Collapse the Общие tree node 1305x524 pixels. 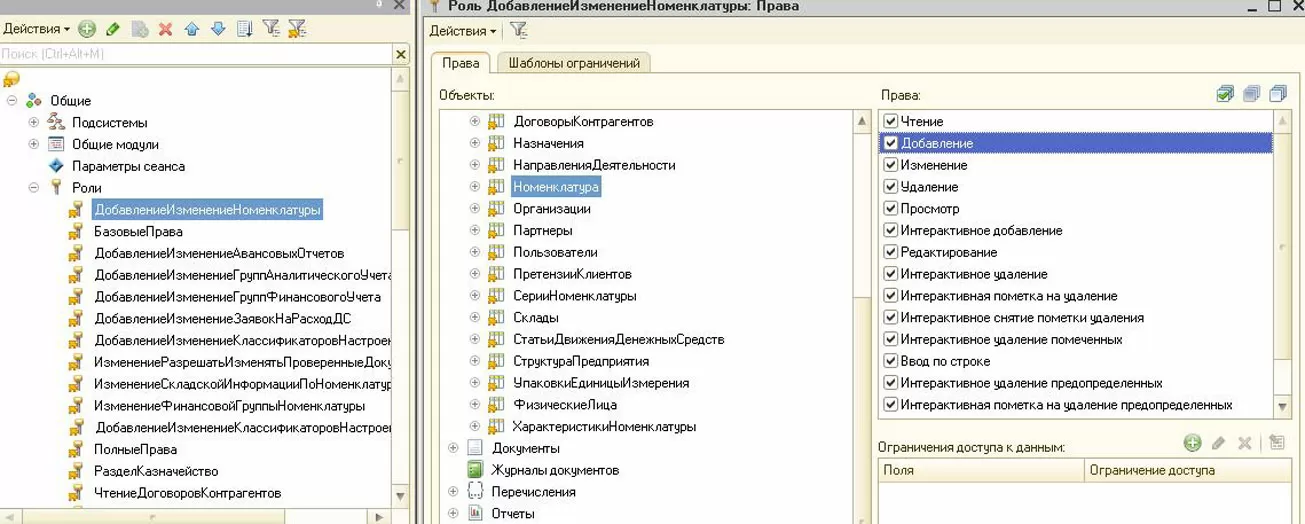coord(12,100)
